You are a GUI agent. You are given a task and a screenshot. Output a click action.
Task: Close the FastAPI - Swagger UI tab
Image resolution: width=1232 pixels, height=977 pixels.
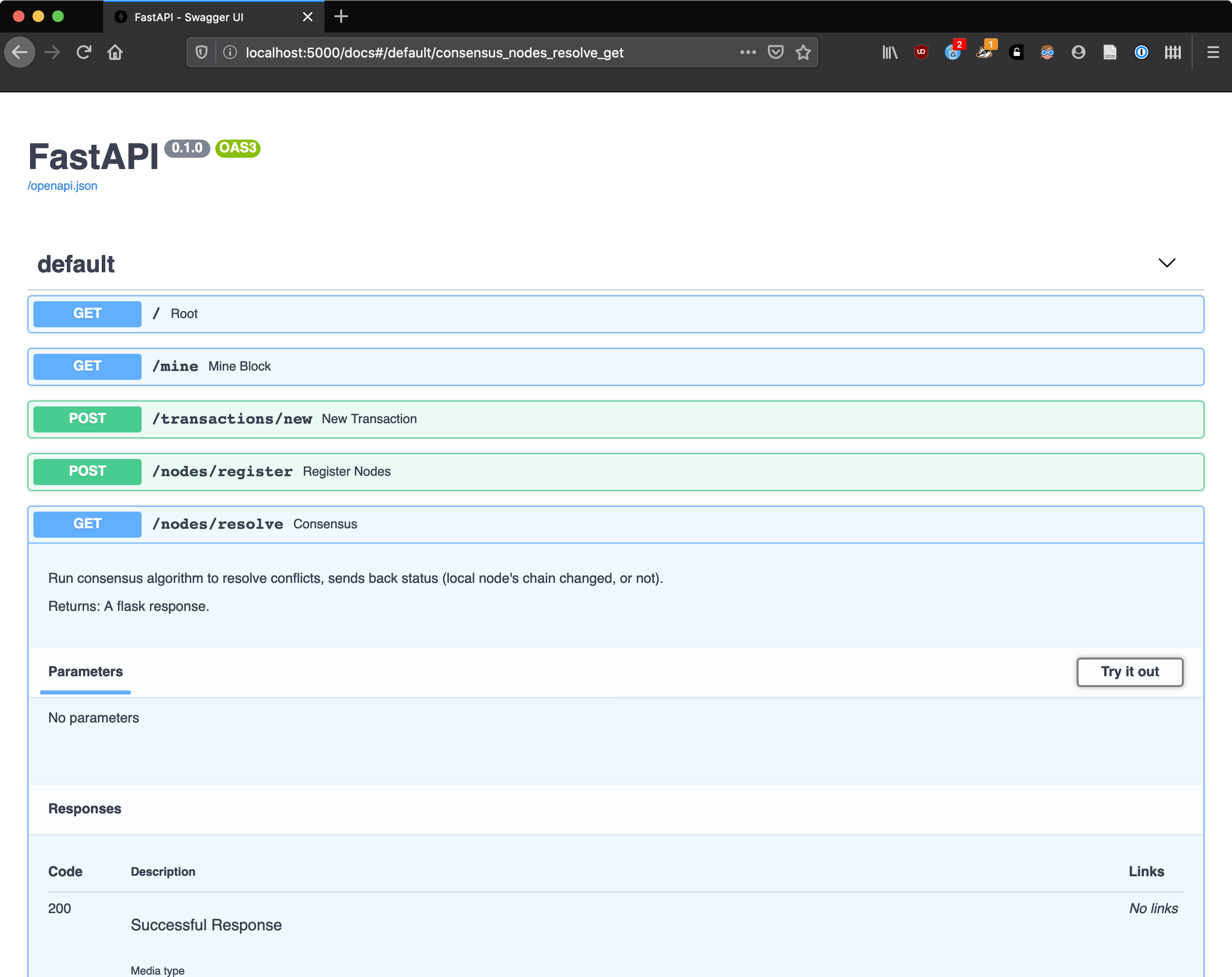point(307,17)
